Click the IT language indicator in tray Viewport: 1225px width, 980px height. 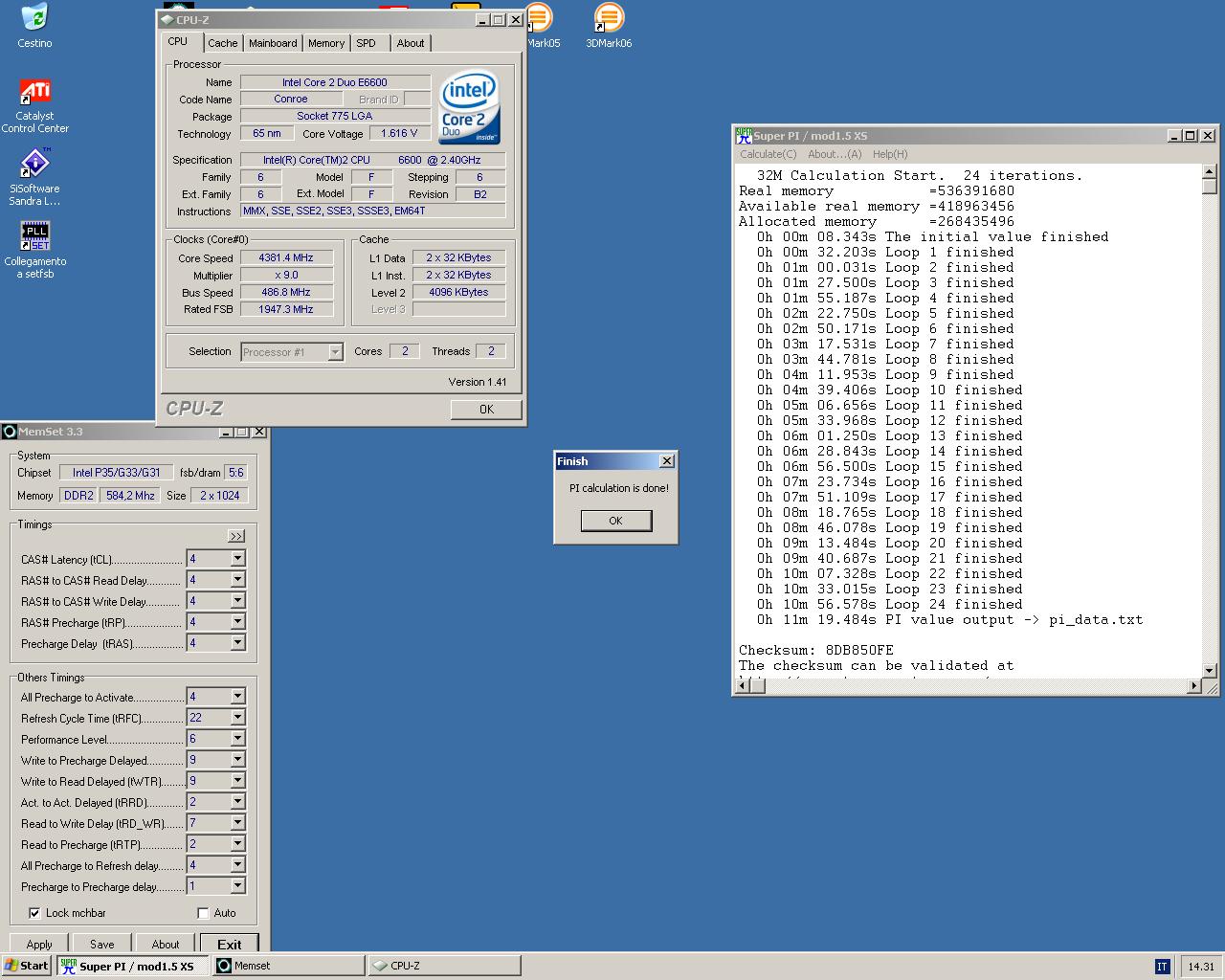pos(1162,966)
